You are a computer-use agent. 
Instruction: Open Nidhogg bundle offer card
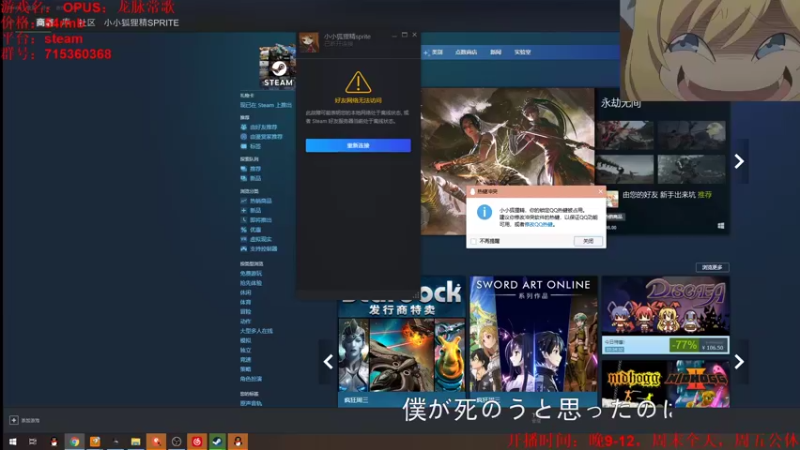665,384
